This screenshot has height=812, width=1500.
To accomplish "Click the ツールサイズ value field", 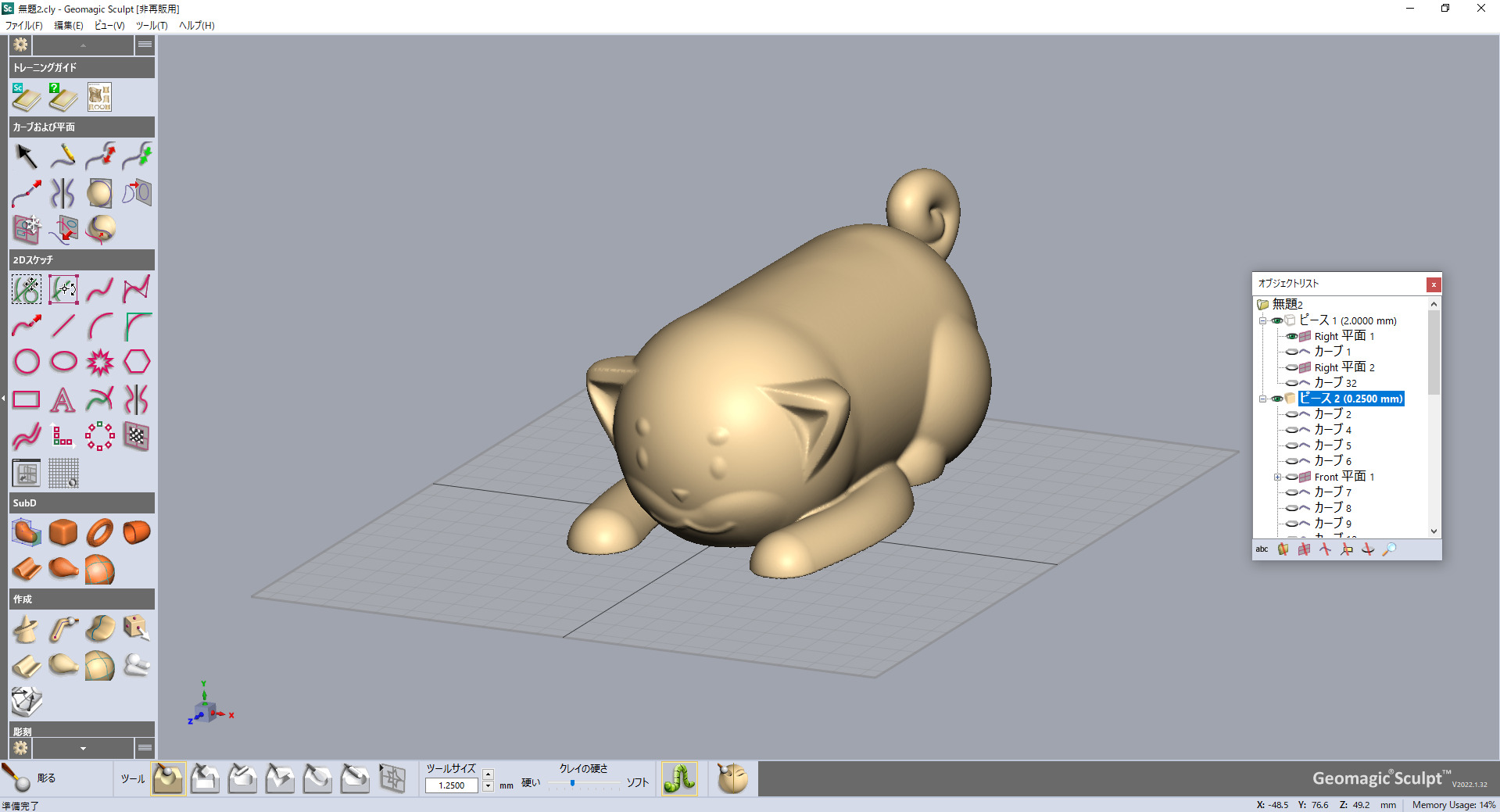I will click(451, 785).
